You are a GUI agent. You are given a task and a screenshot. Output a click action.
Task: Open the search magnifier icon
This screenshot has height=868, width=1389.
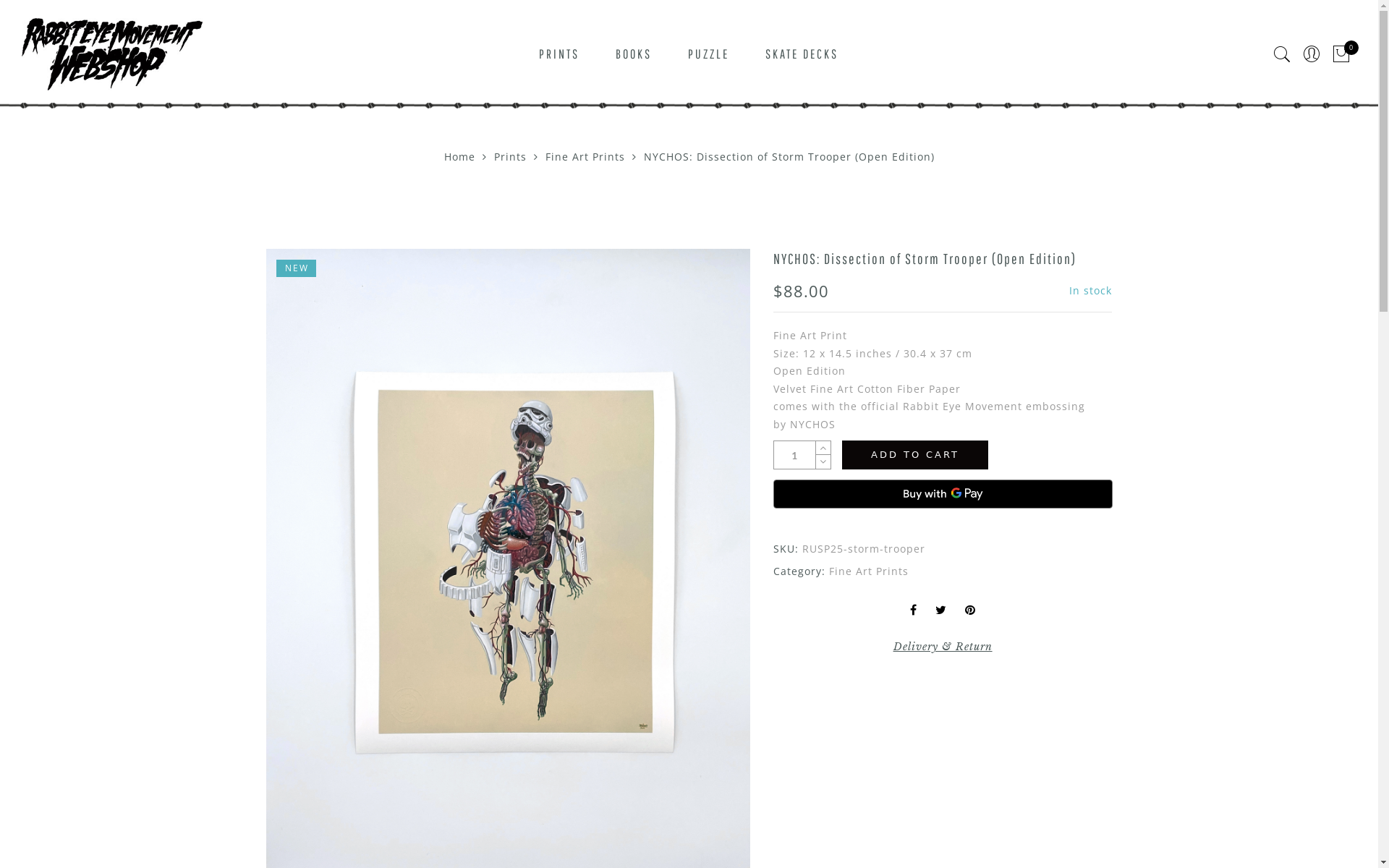(1281, 54)
